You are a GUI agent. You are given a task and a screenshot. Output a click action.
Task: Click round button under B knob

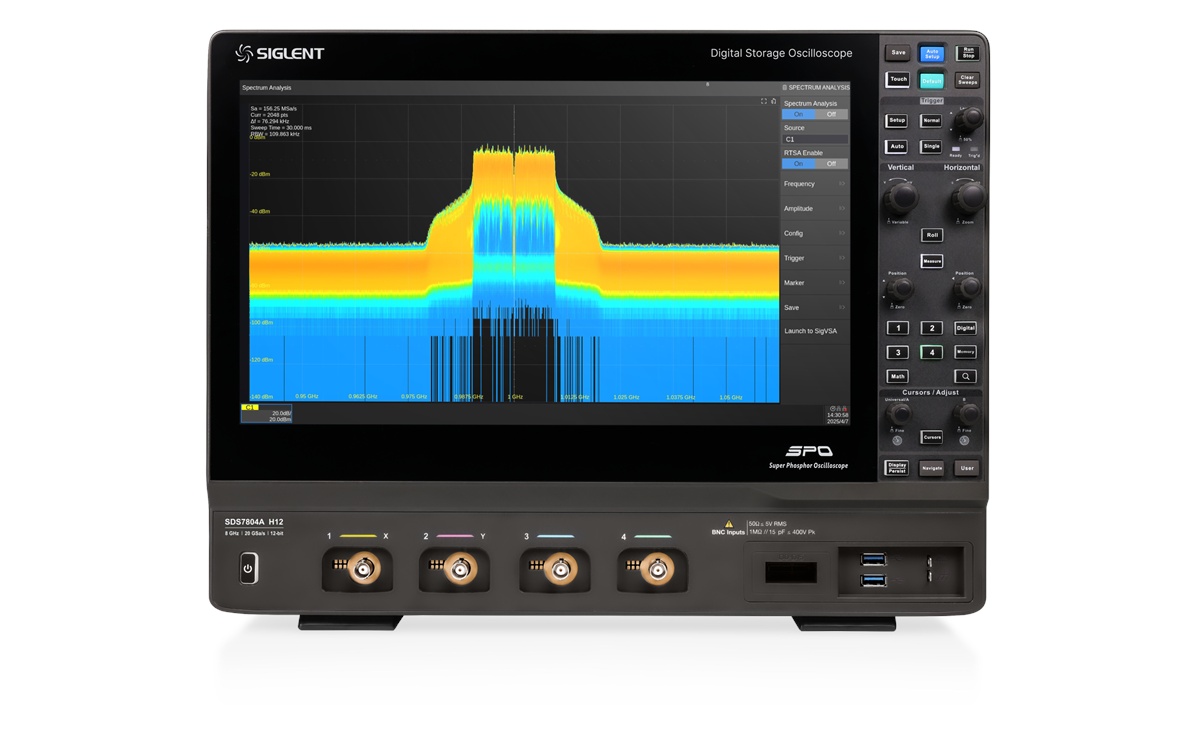[x=964, y=440]
